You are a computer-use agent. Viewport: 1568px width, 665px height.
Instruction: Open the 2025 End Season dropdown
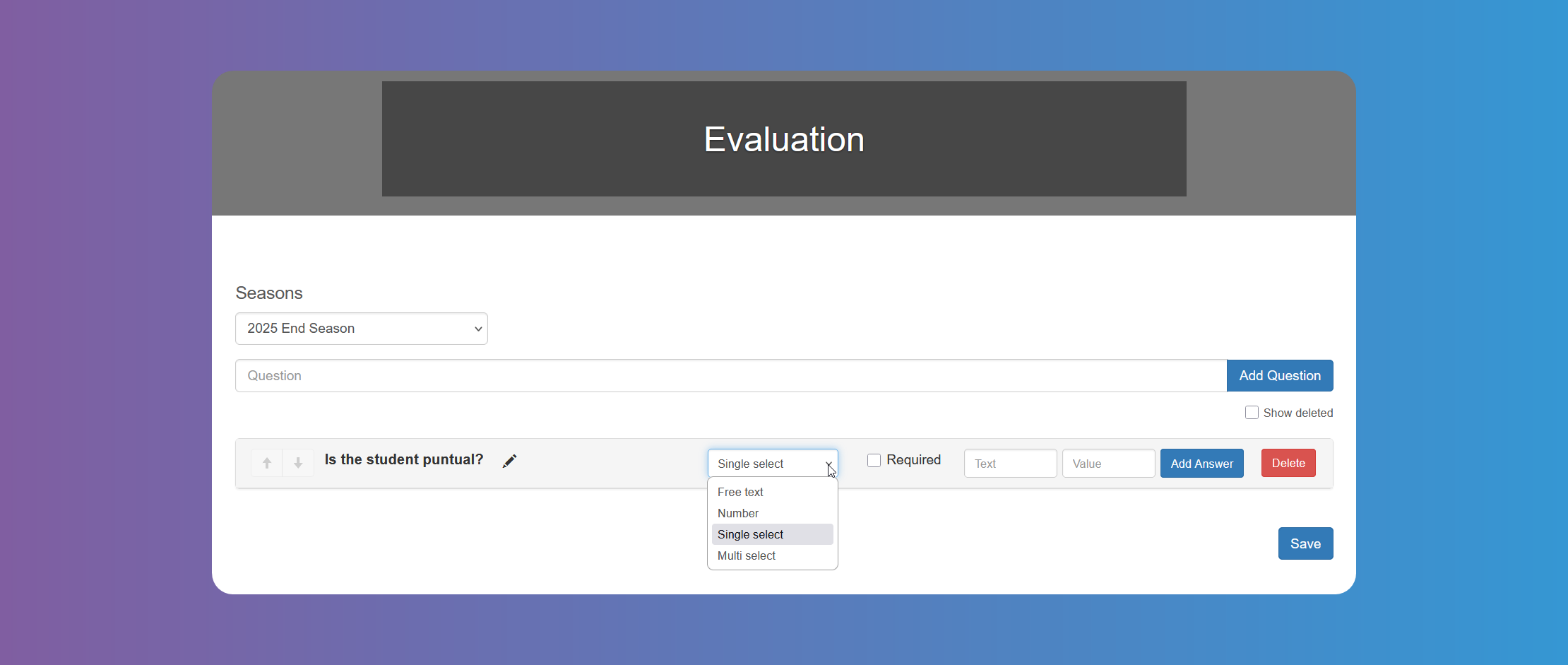click(361, 329)
